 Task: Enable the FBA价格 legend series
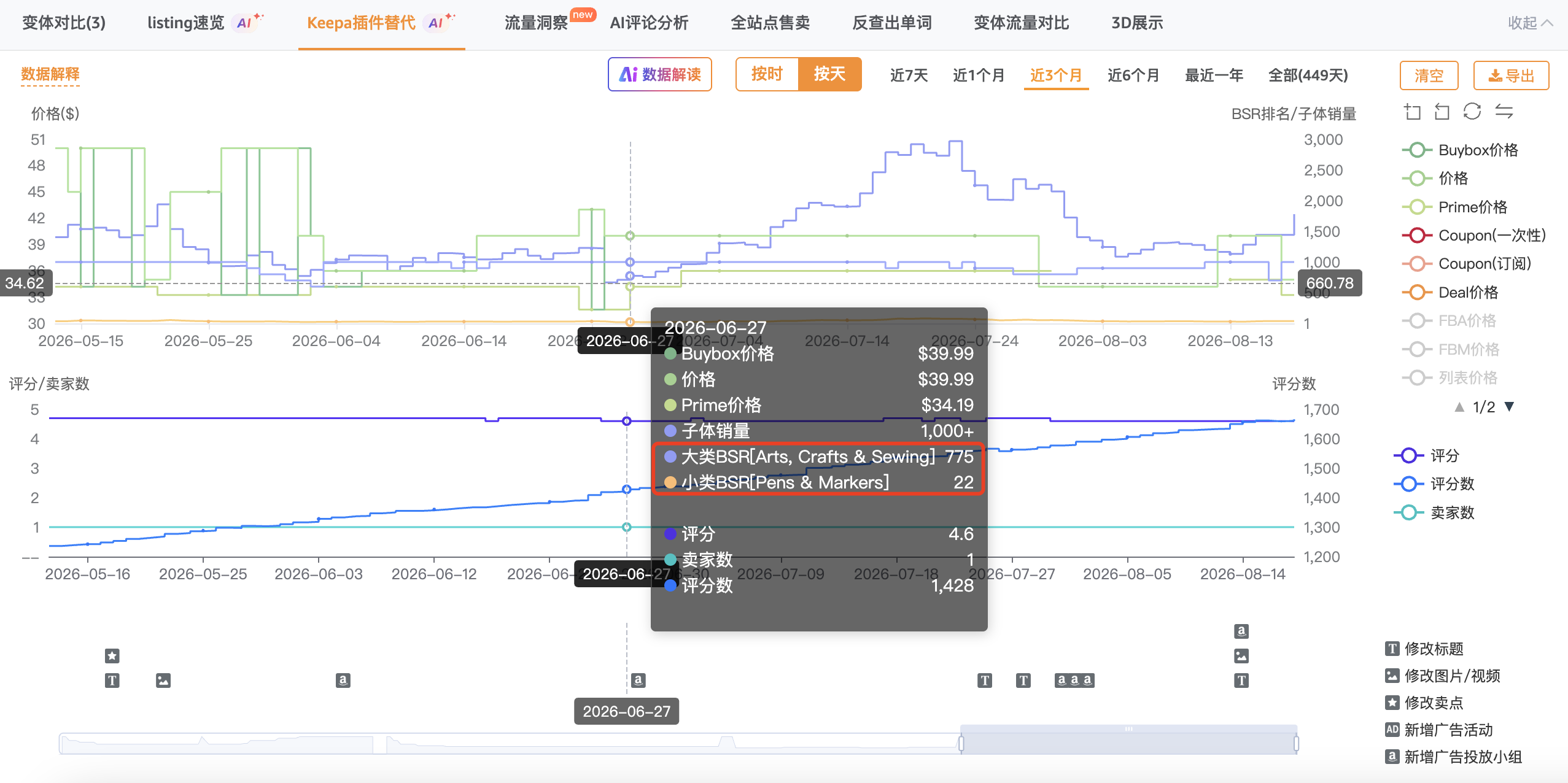pos(1450,320)
